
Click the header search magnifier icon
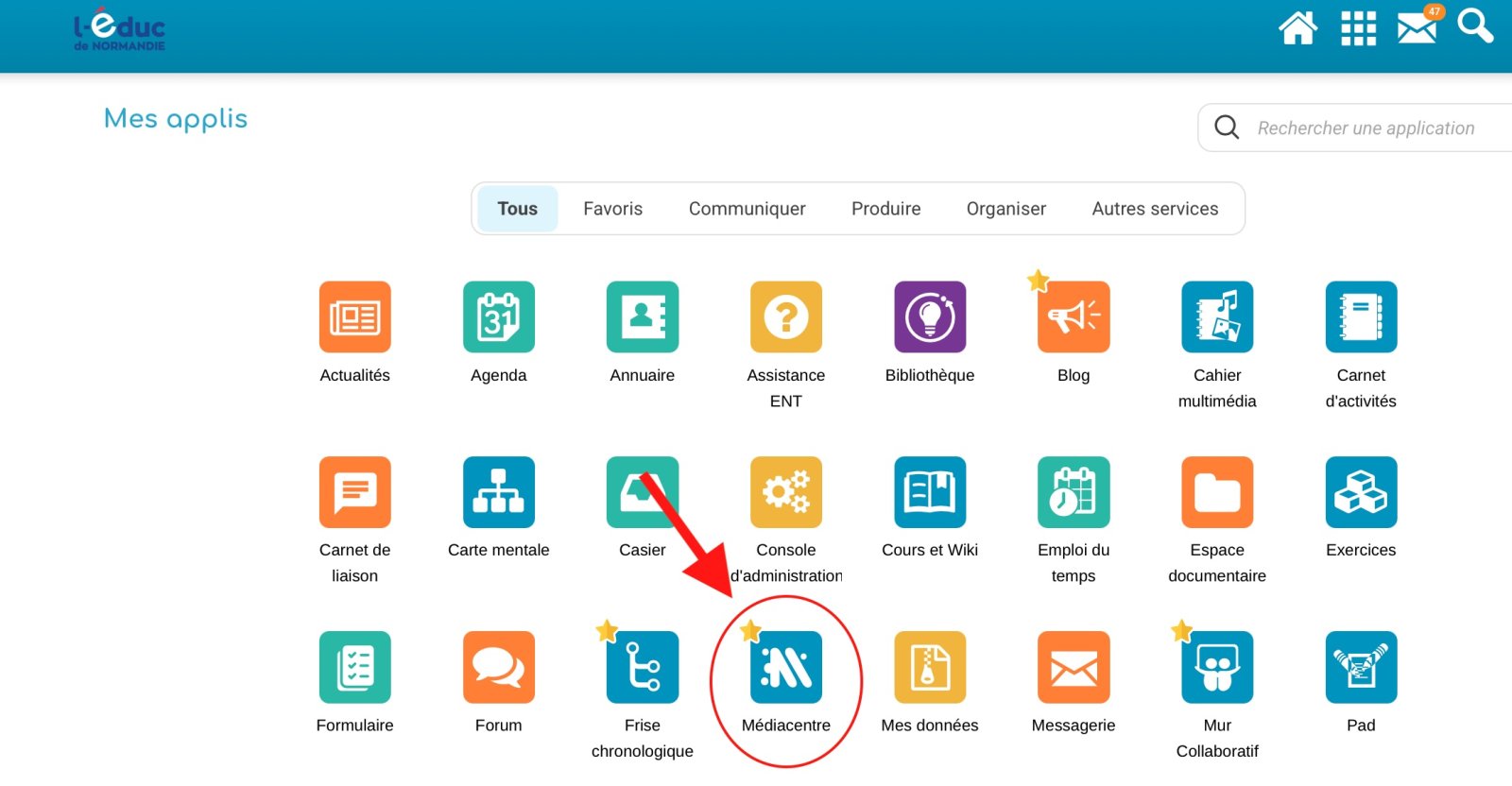[1474, 26]
